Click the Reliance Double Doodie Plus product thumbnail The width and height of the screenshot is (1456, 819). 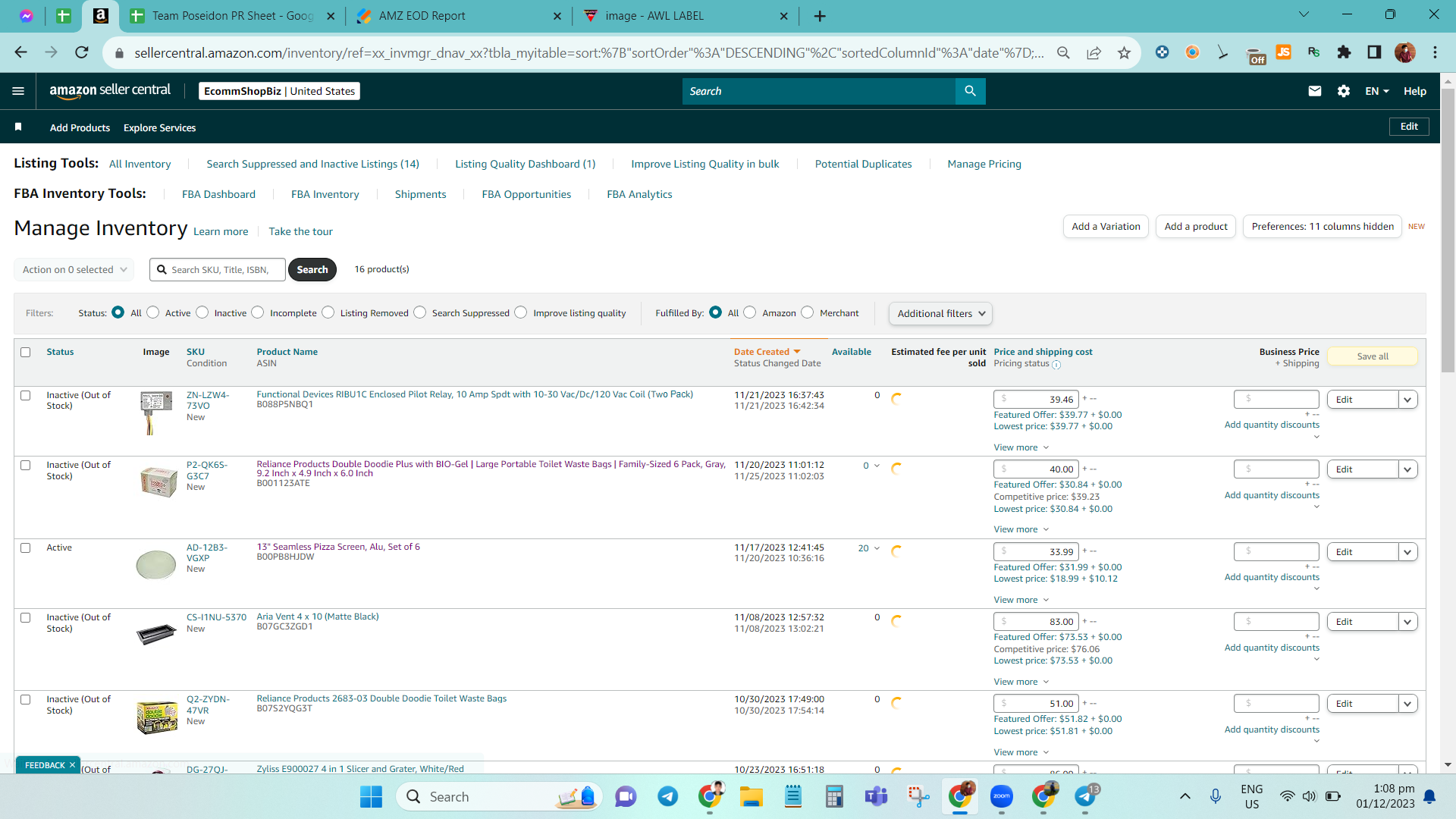(158, 482)
